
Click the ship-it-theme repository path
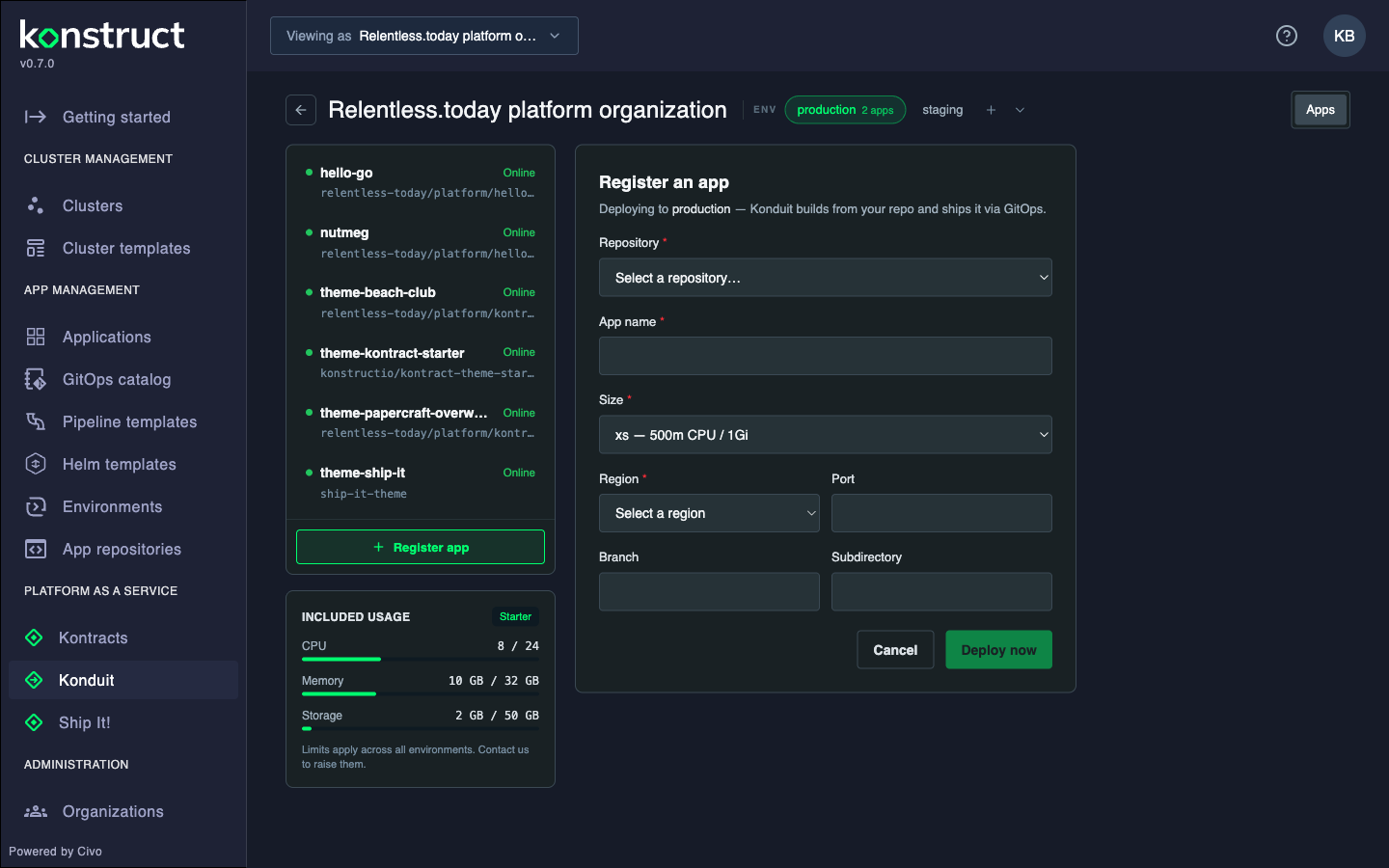364,494
